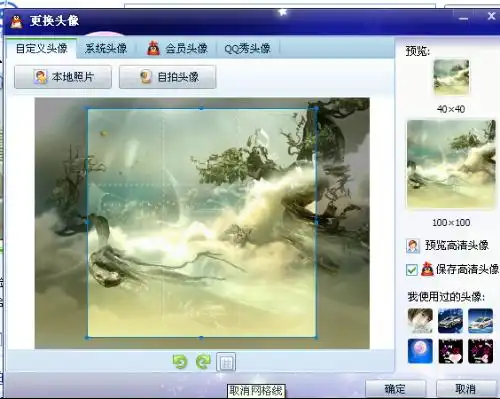Image resolution: width=500 pixels, height=399 pixels.
Task: Click the top-middle crop handle
Action: tap(201, 109)
